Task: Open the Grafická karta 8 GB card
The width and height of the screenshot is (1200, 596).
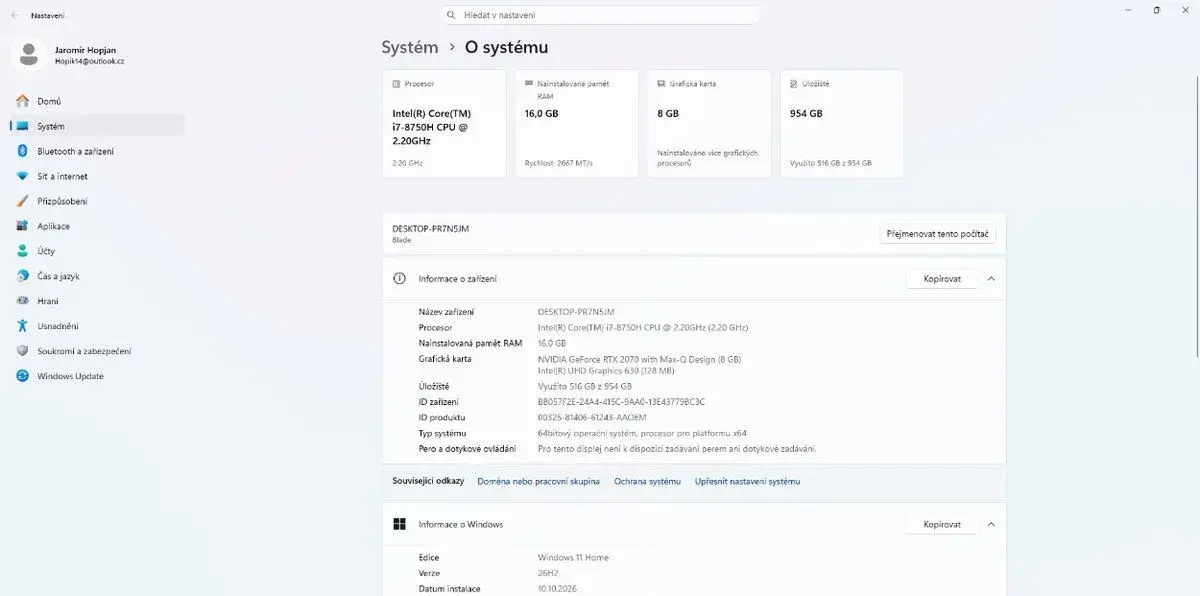Action: (709, 124)
